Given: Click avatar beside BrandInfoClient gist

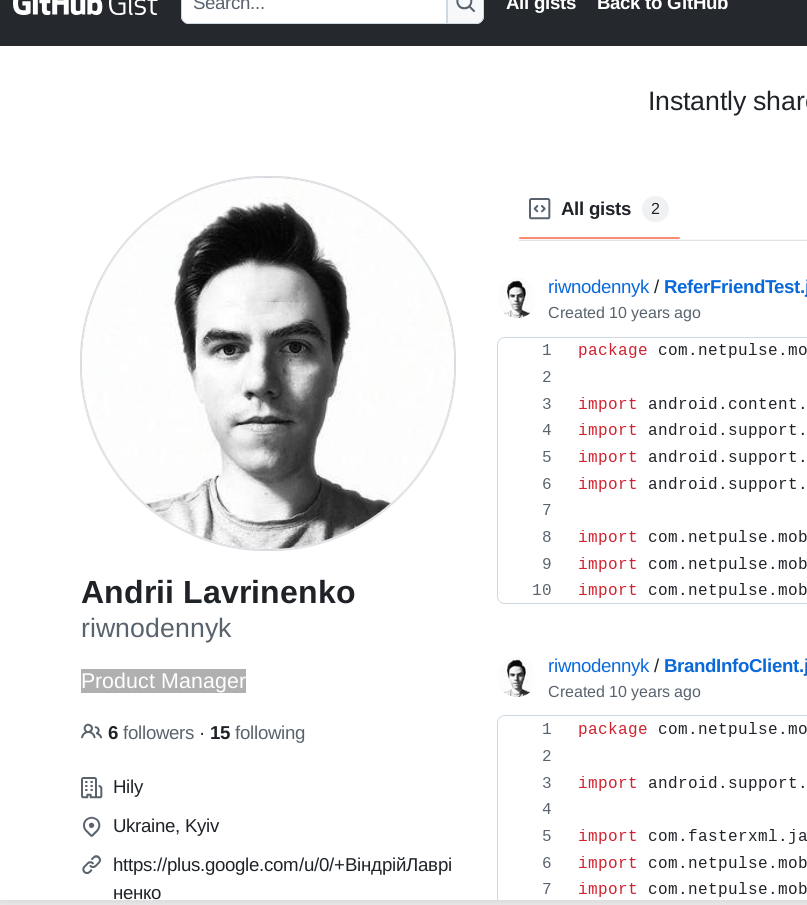Looking at the screenshot, I should (517, 678).
